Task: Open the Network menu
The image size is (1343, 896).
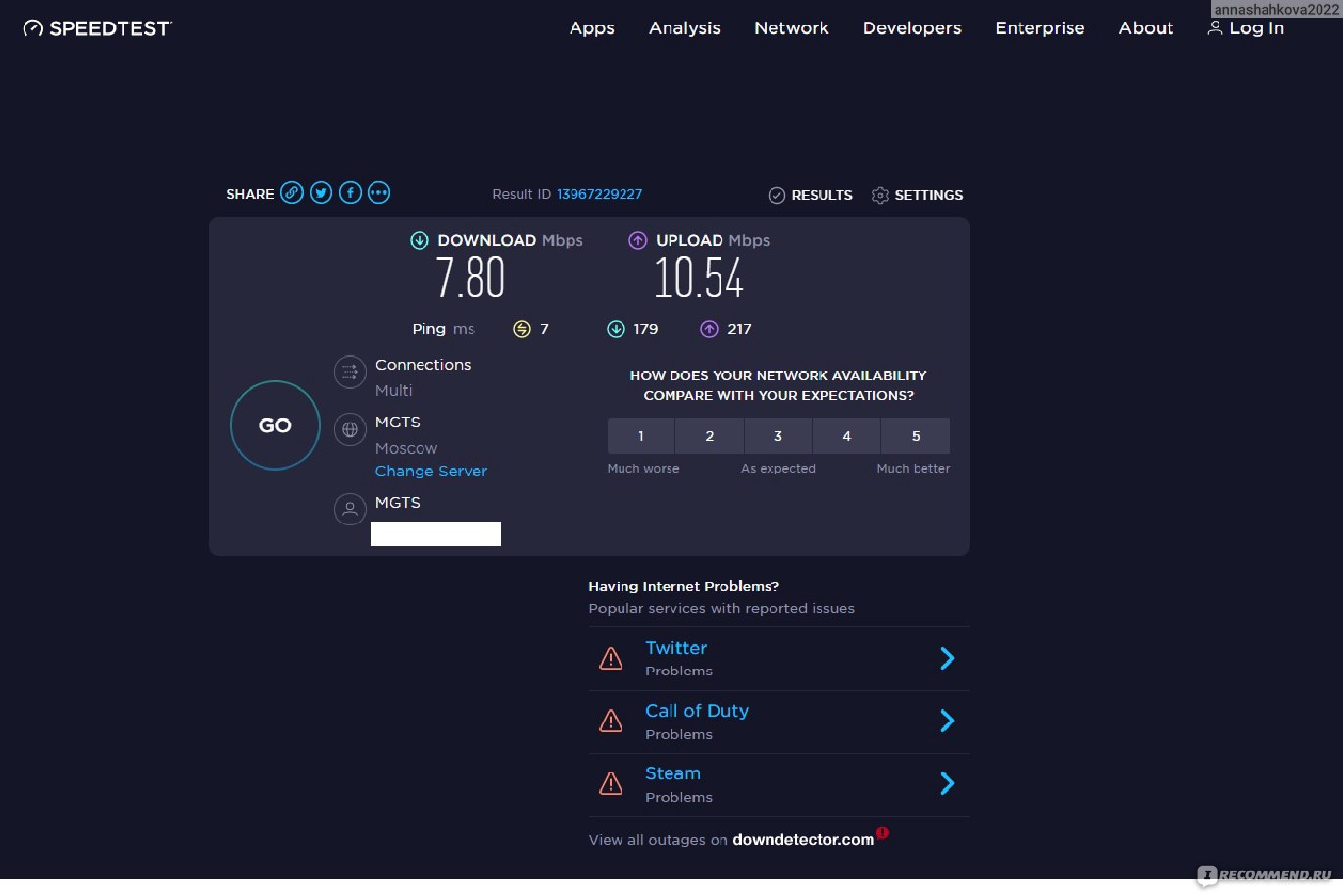Action: 791,28
